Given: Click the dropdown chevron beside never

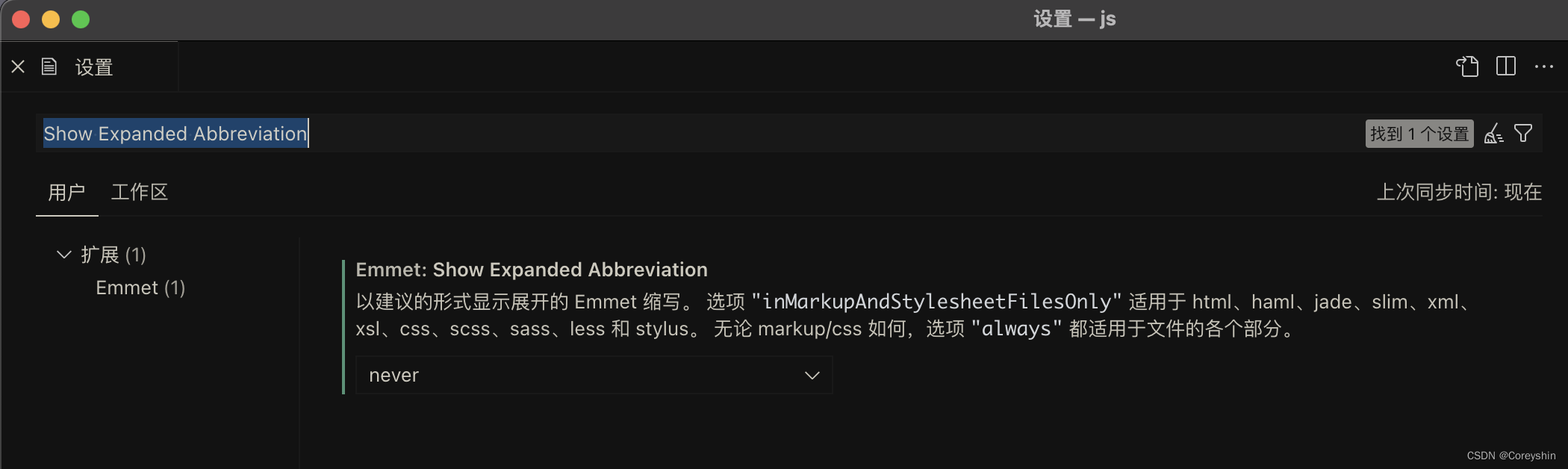Looking at the screenshot, I should point(812,375).
